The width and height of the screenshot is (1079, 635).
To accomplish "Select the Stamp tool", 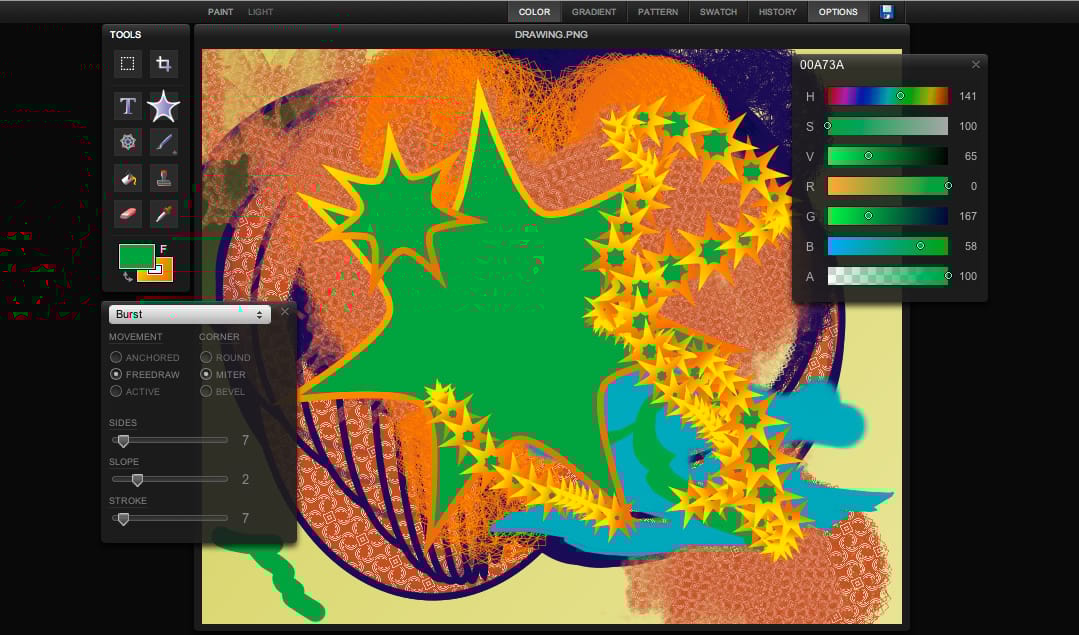I will 163,179.
